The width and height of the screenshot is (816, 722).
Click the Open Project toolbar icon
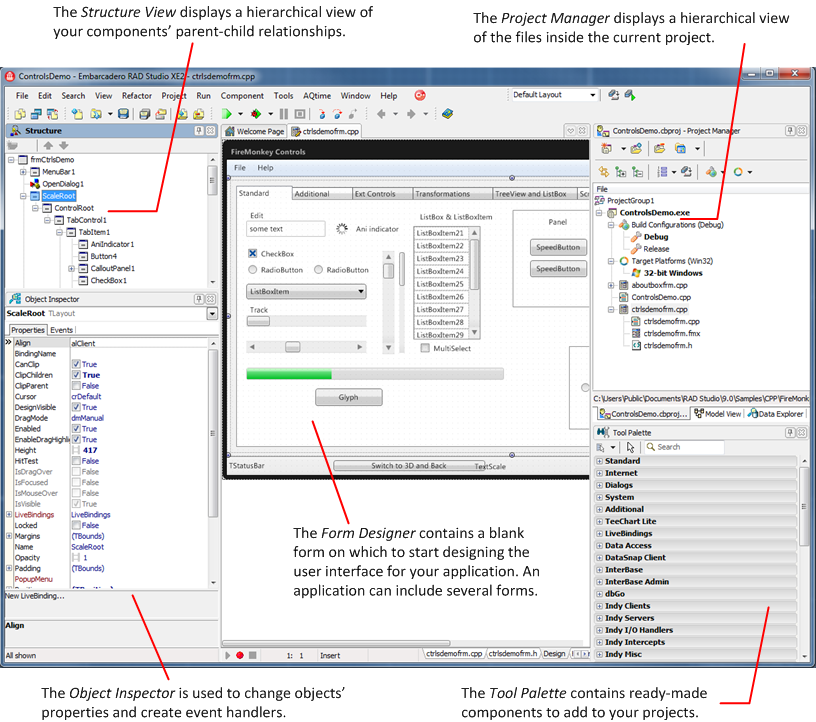pyautogui.click(x=161, y=113)
